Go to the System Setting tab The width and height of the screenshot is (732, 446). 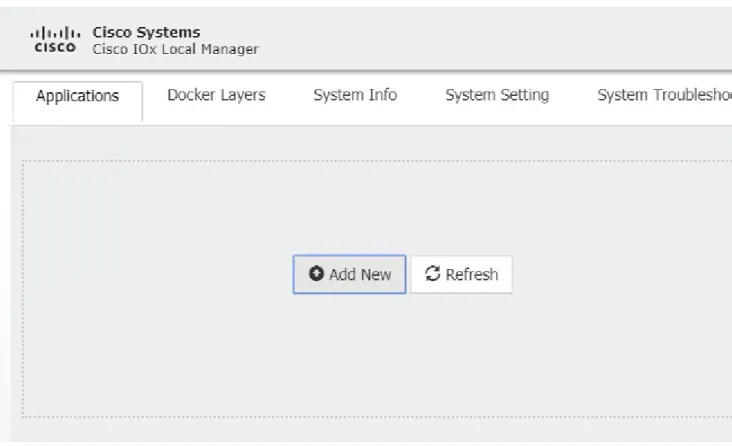497,95
